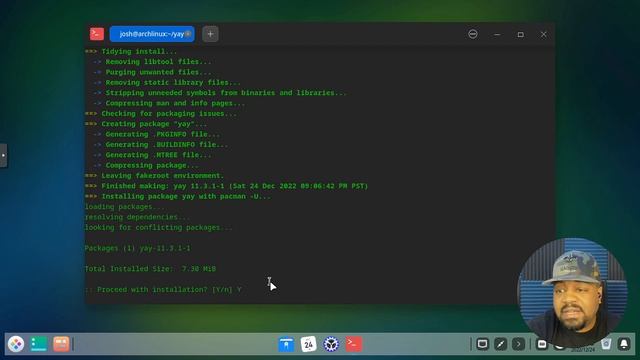Click the 'Generating .BUILDINFO file...' line
Viewport: 640px width, 360px height.
(x=161, y=144)
